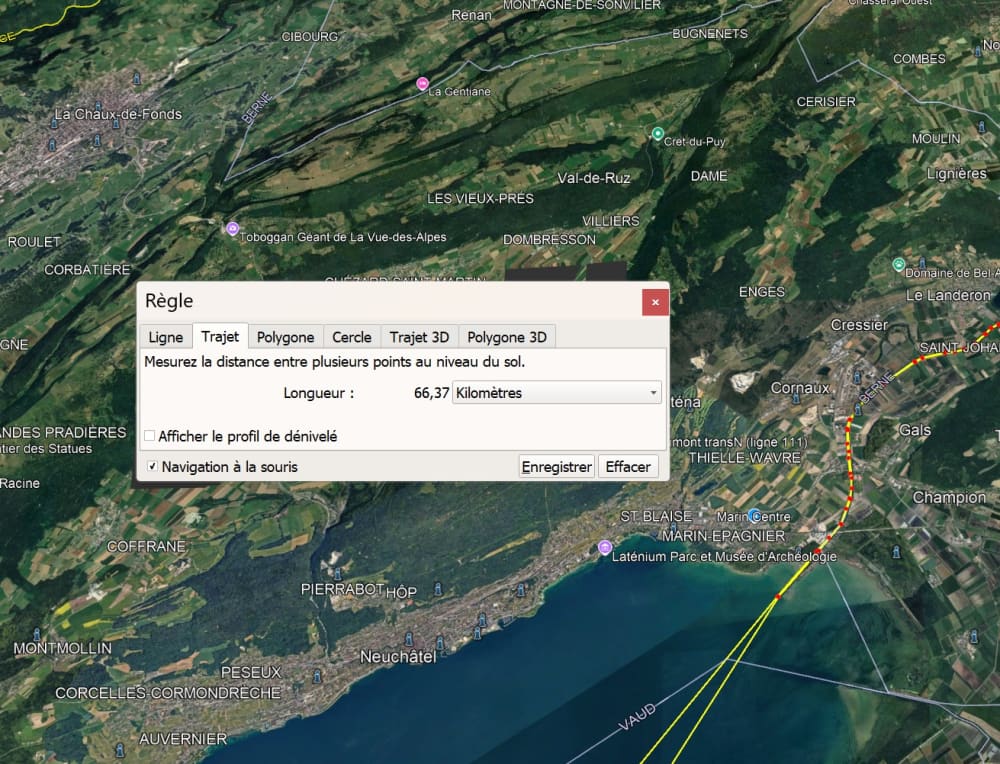The height and width of the screenshot is (764, 1000).
Task: Click the MONTMOLLIN map label
Action: (62, 648)
